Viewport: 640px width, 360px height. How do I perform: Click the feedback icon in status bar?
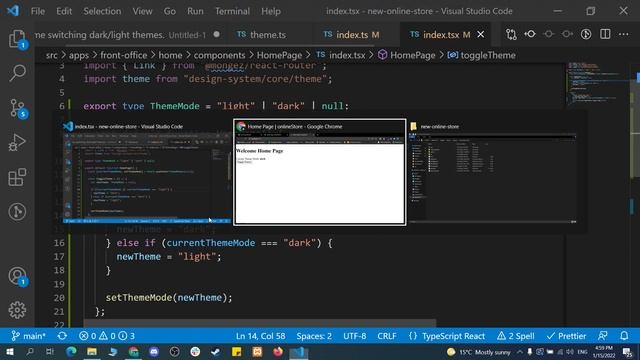[x=603, y=336]
